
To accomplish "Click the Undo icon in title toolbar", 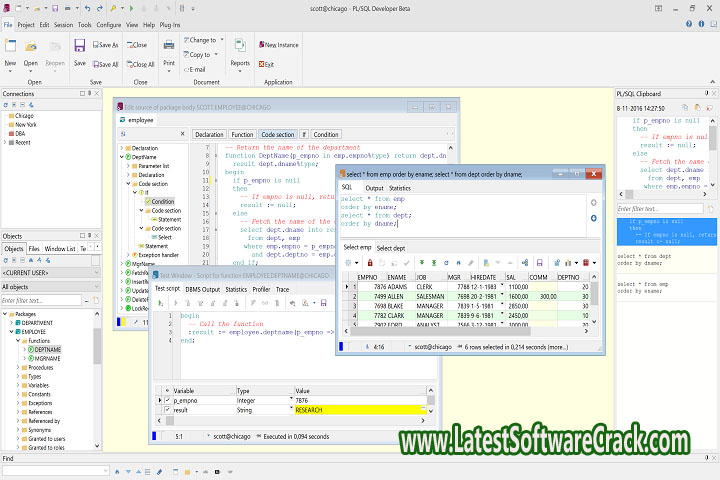I will pyautogui.click(x=87, y=8).
